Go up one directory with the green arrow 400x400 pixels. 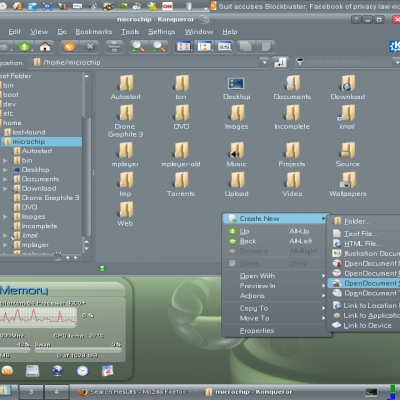pos(24,47)
